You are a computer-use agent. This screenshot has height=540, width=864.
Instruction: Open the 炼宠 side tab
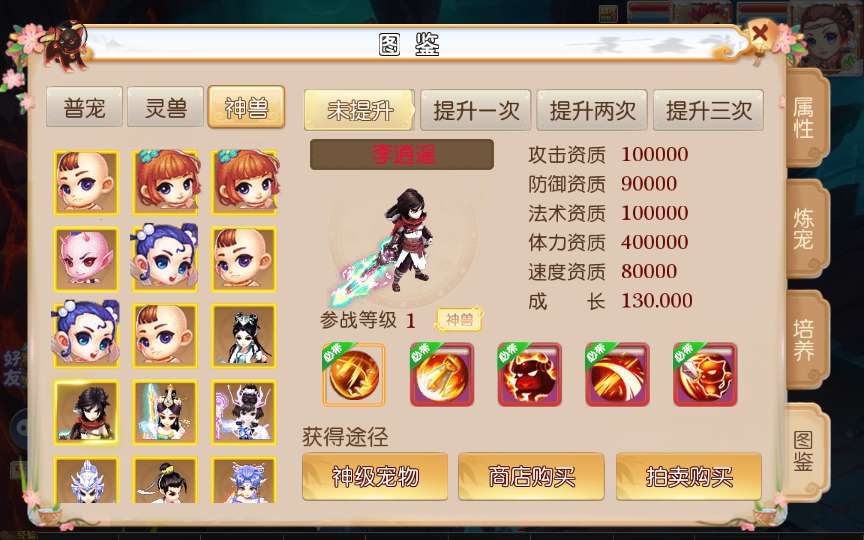point(805,229)
